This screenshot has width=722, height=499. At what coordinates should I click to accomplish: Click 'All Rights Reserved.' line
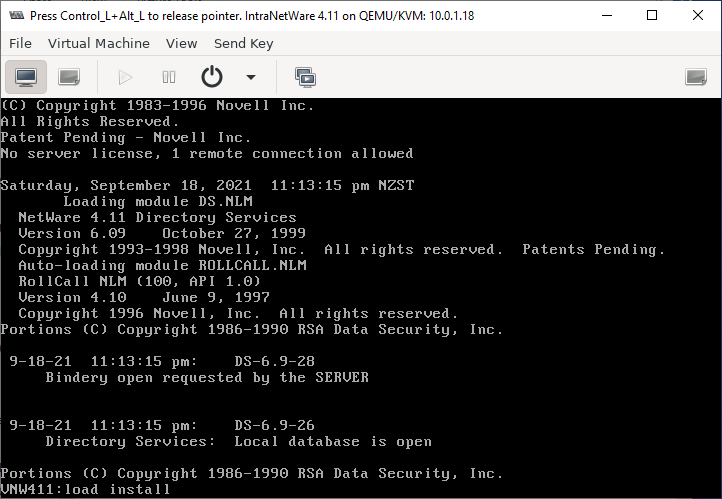pyautogui.click(x=90, y=122)
